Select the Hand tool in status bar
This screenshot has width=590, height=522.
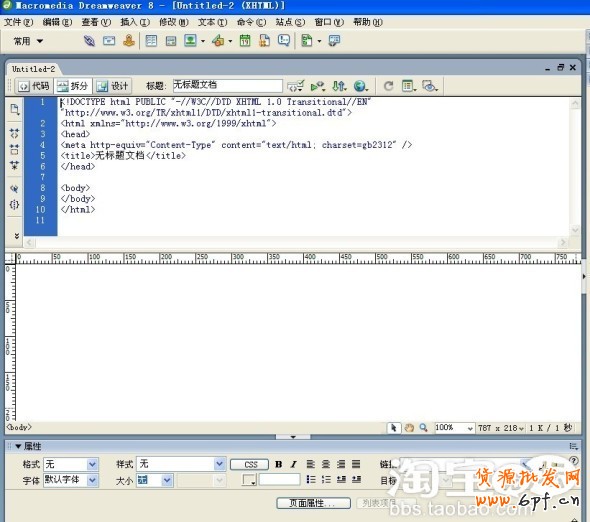409,428
